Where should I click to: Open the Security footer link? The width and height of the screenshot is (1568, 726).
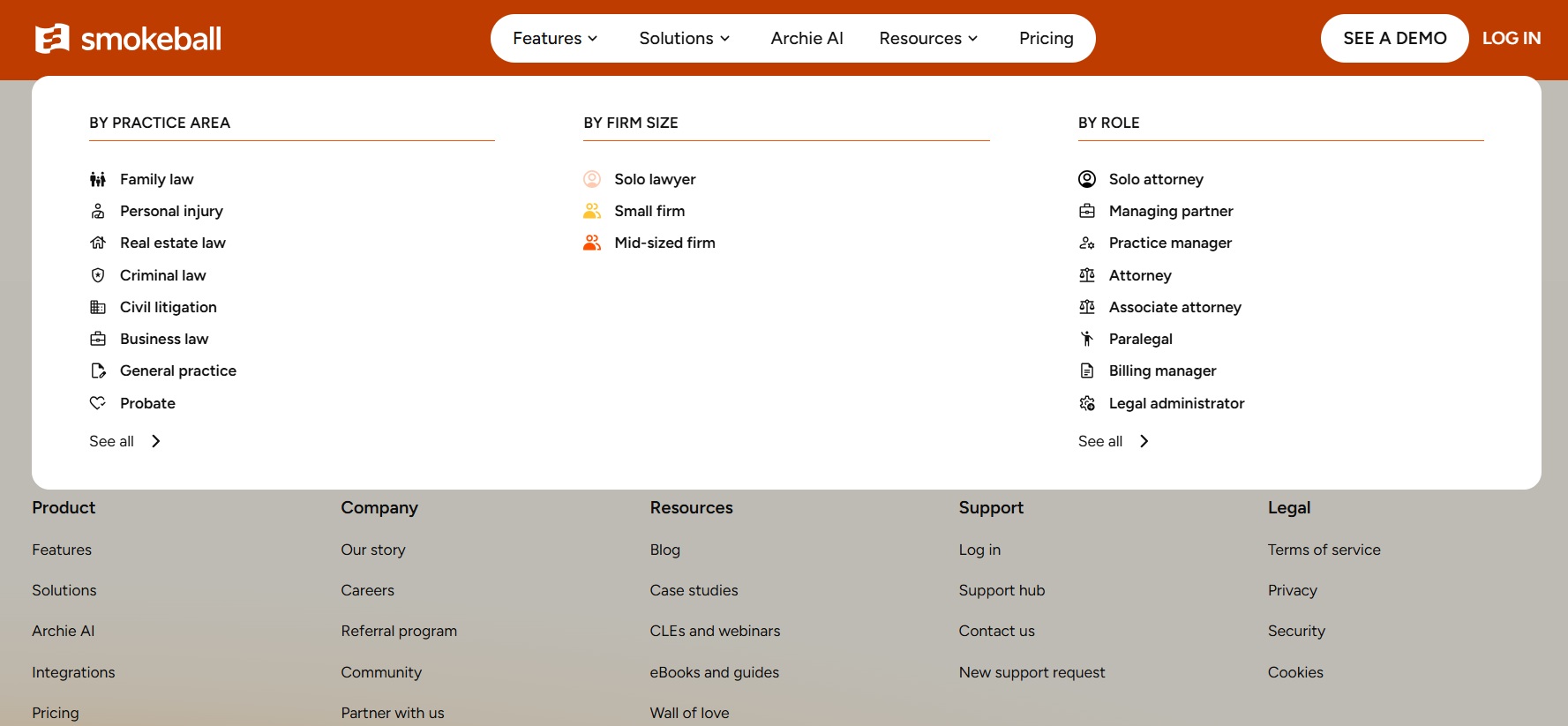pos(1296,631)
